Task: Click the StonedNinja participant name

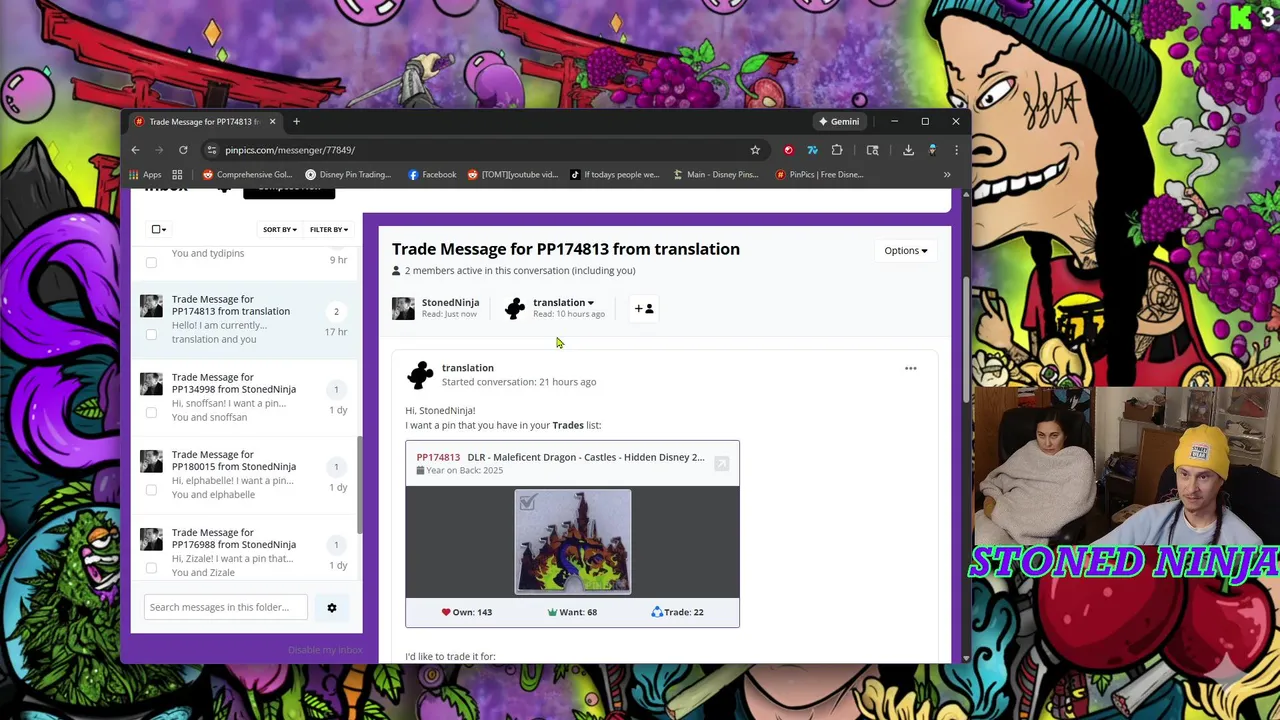Action: 450,302
